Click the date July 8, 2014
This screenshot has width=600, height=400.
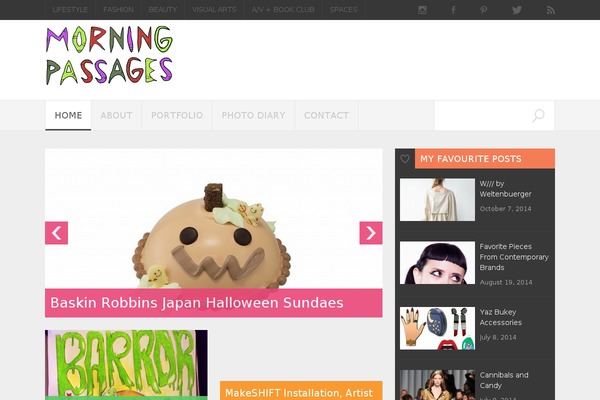pyautogui.click(x=498, y=337)
